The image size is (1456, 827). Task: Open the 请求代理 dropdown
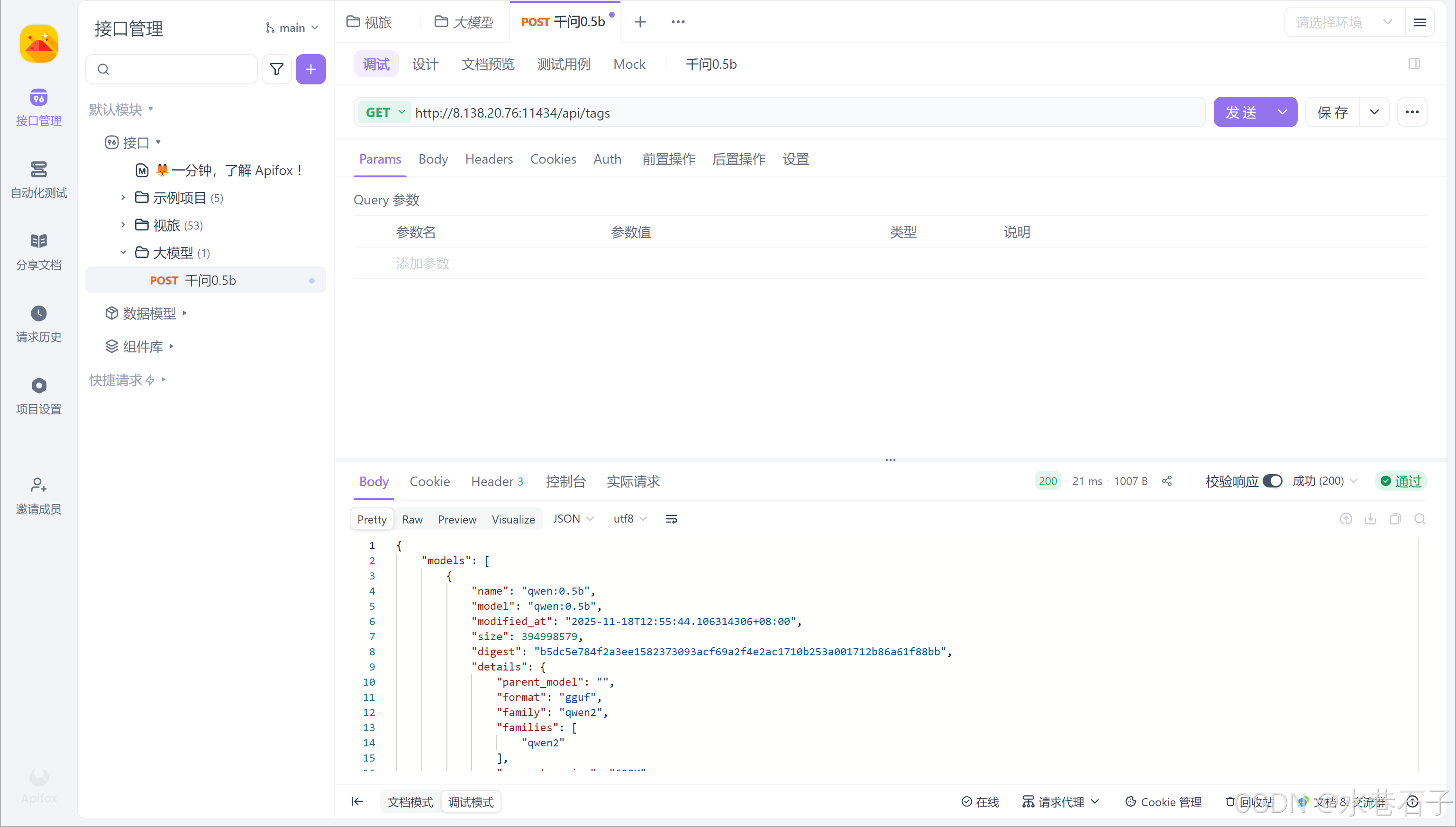(x=1061, y=801)
